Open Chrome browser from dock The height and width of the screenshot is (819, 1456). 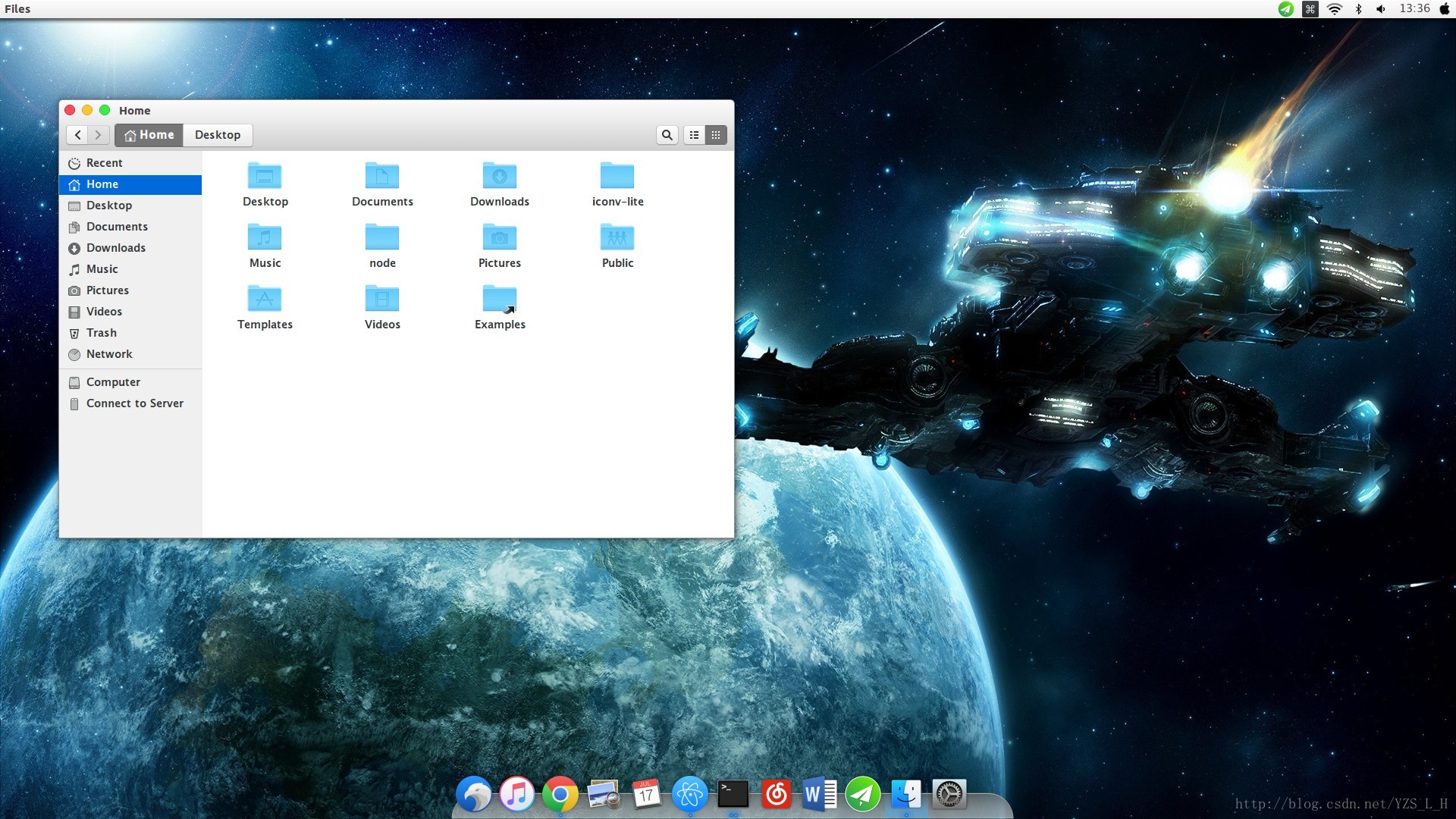(x=559, y=793)
